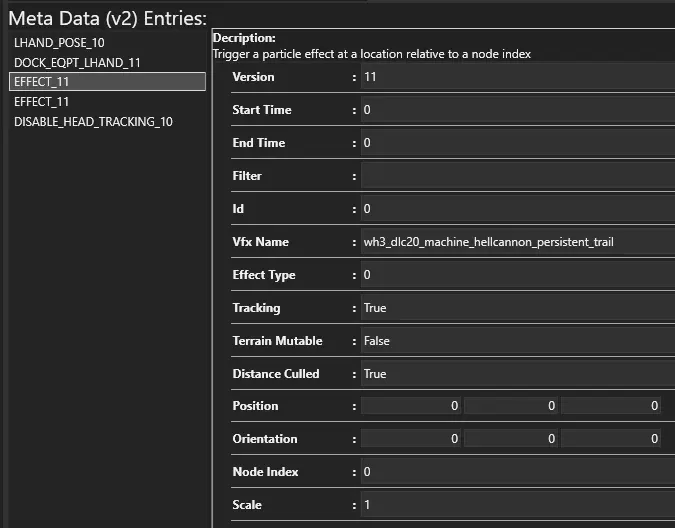Click the Scale value field
Screen dimensions: 675x528
[x=517, y=505]
